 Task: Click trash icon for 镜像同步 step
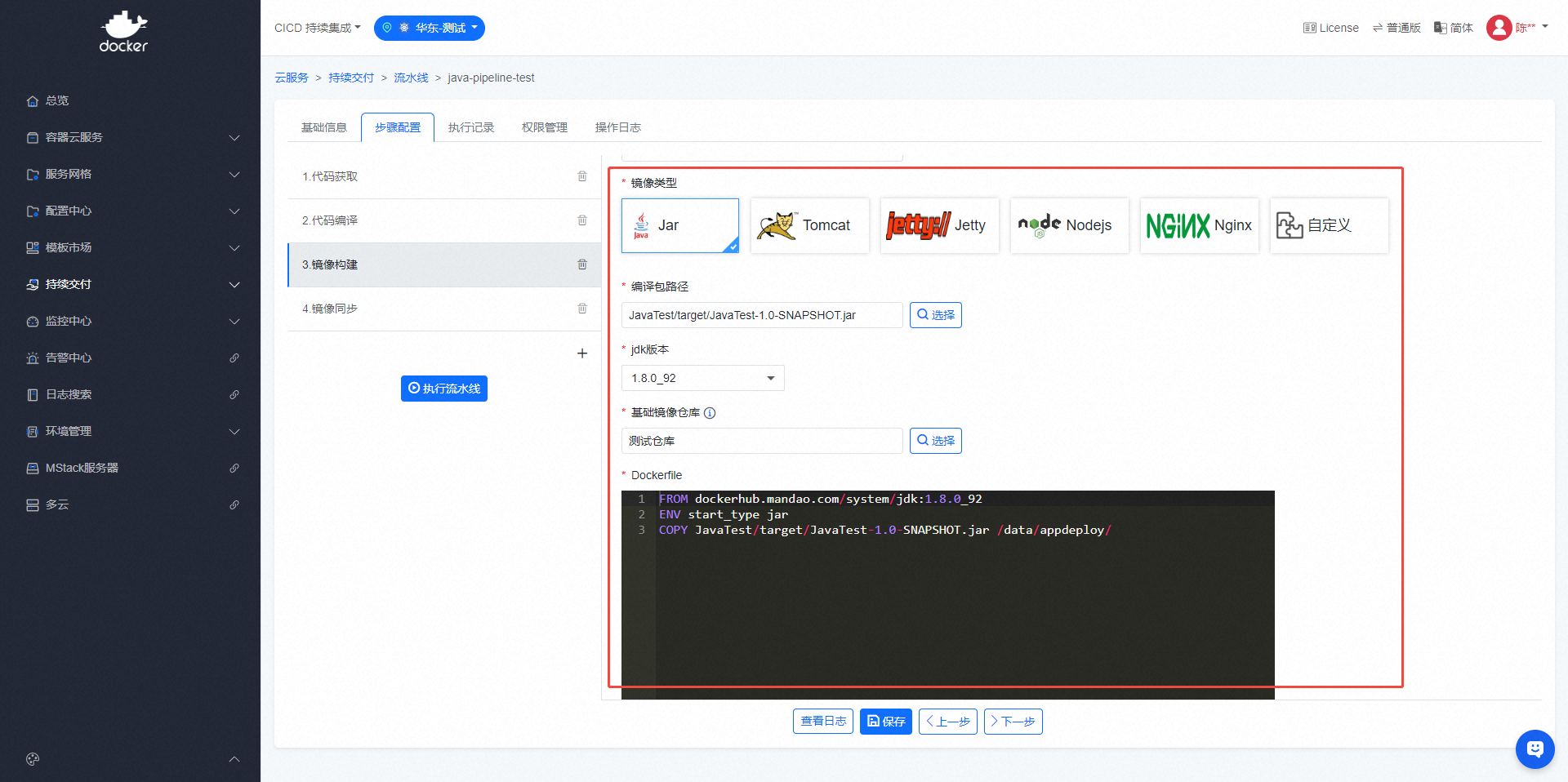[582, 309]
